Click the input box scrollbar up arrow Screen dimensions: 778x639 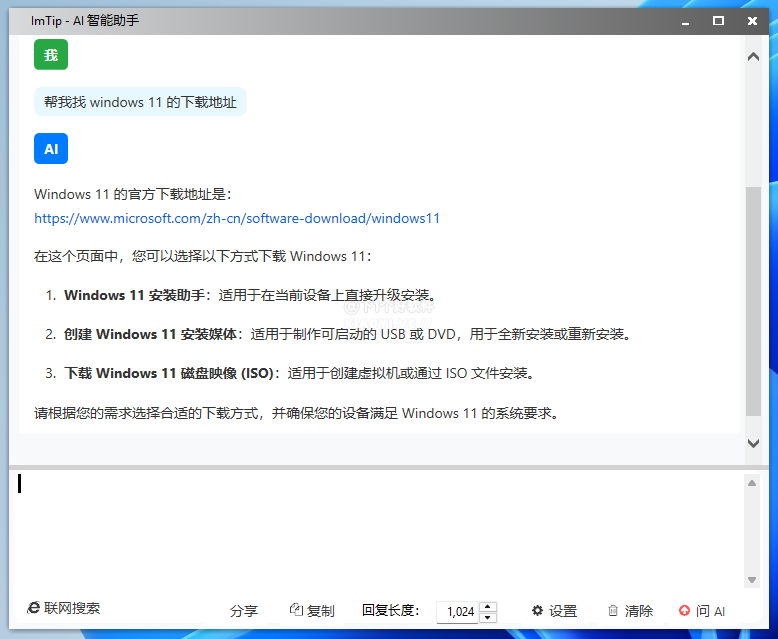(752, 483)
